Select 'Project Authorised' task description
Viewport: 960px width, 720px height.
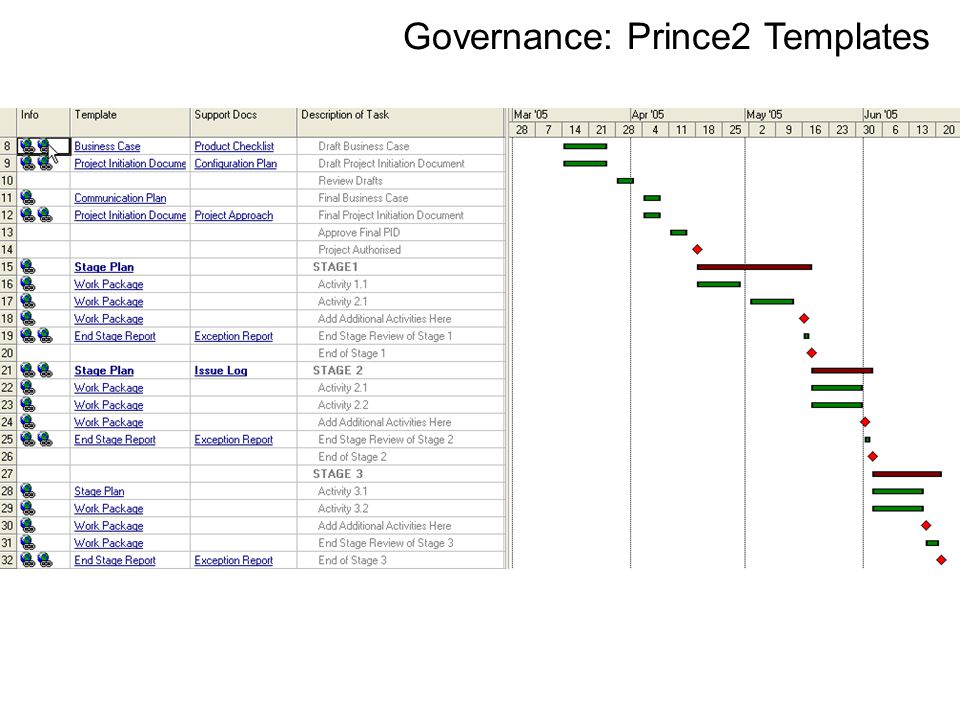359,250
